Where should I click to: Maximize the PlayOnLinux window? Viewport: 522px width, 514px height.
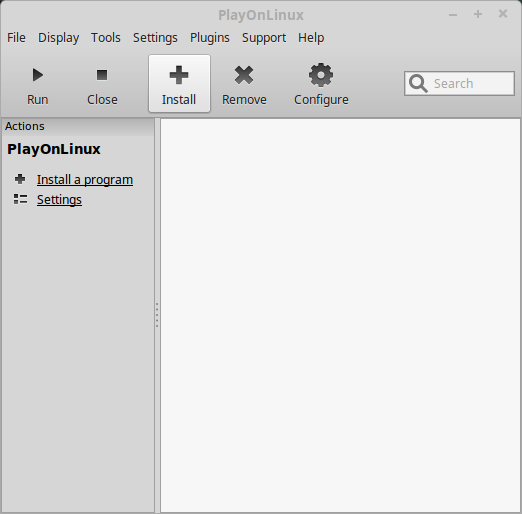pos(478,14)
